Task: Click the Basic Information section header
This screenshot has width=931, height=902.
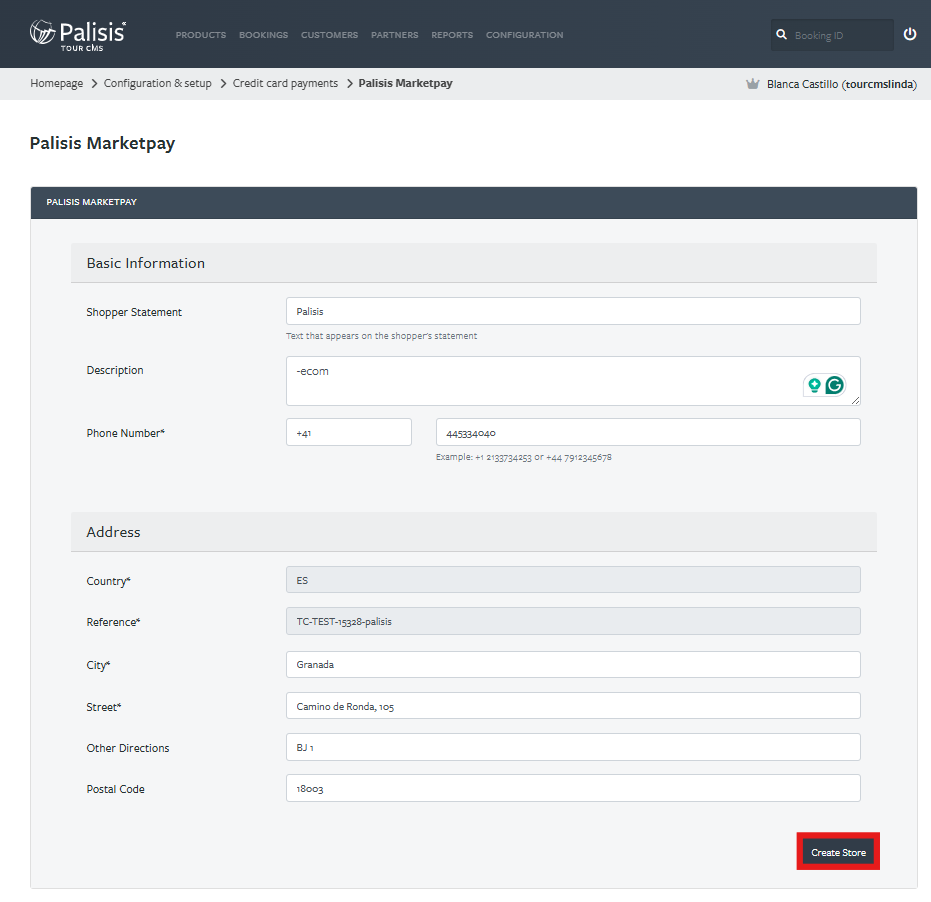Action: pyautogui.click(x=474, y=263)
